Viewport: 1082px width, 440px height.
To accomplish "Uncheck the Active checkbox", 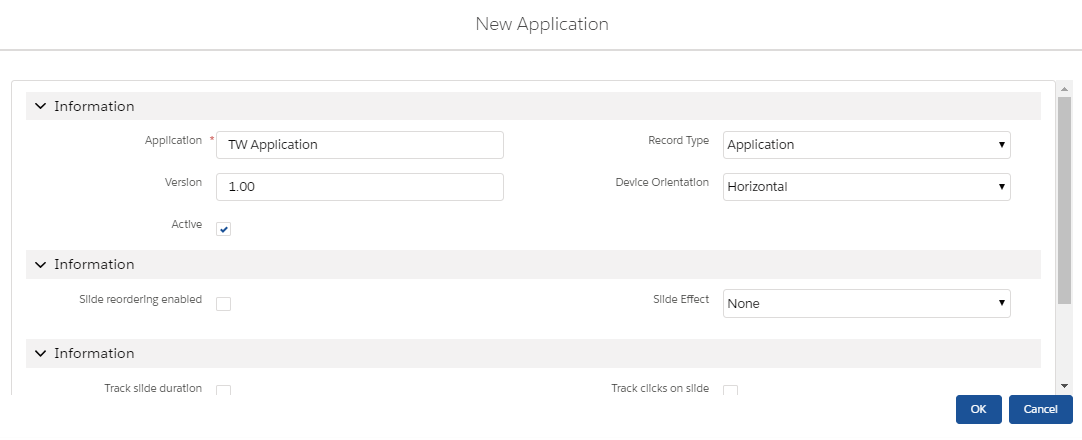I will click(x=224, y=229).
